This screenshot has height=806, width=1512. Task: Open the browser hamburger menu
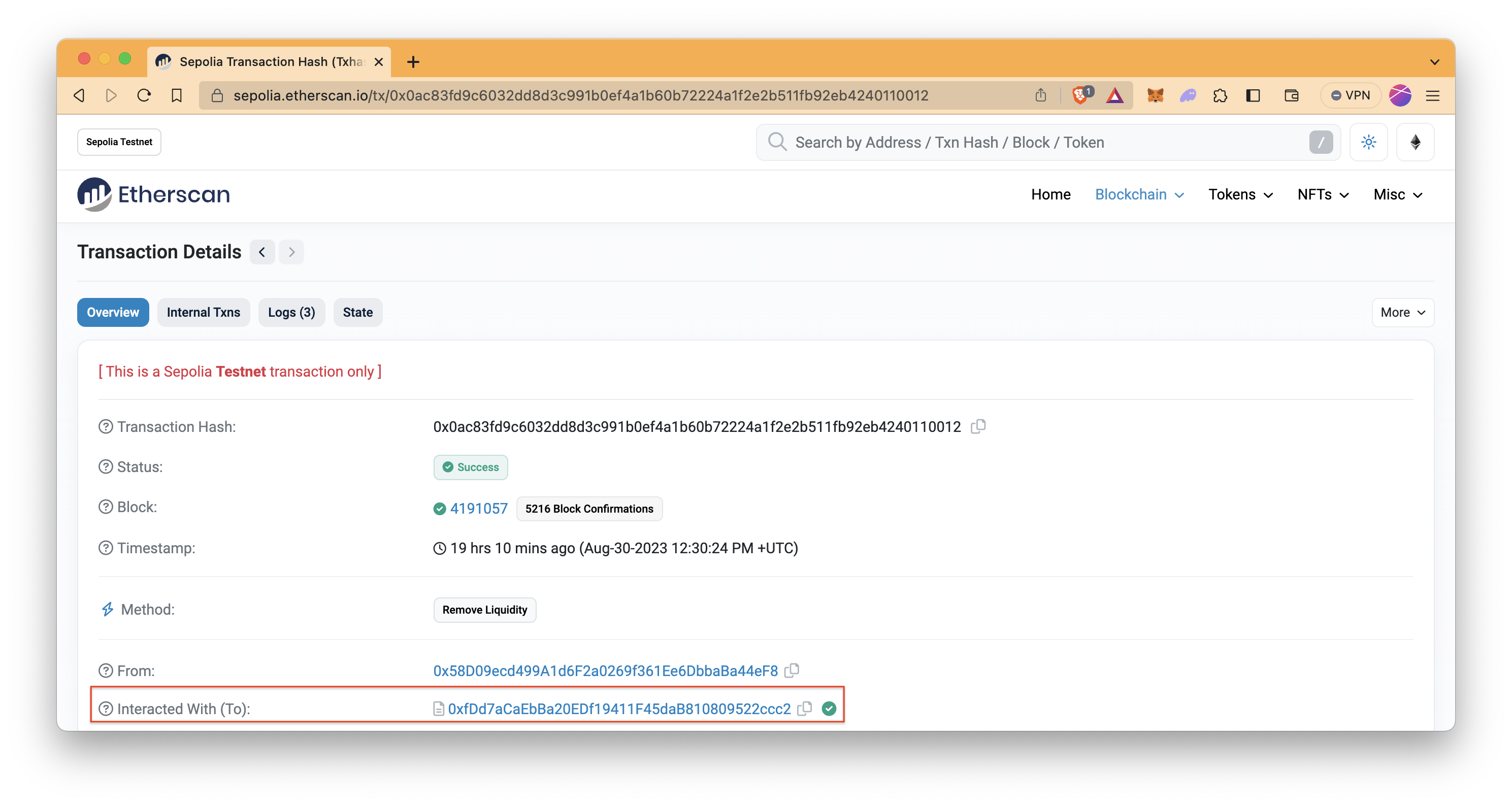[1433, 95]
